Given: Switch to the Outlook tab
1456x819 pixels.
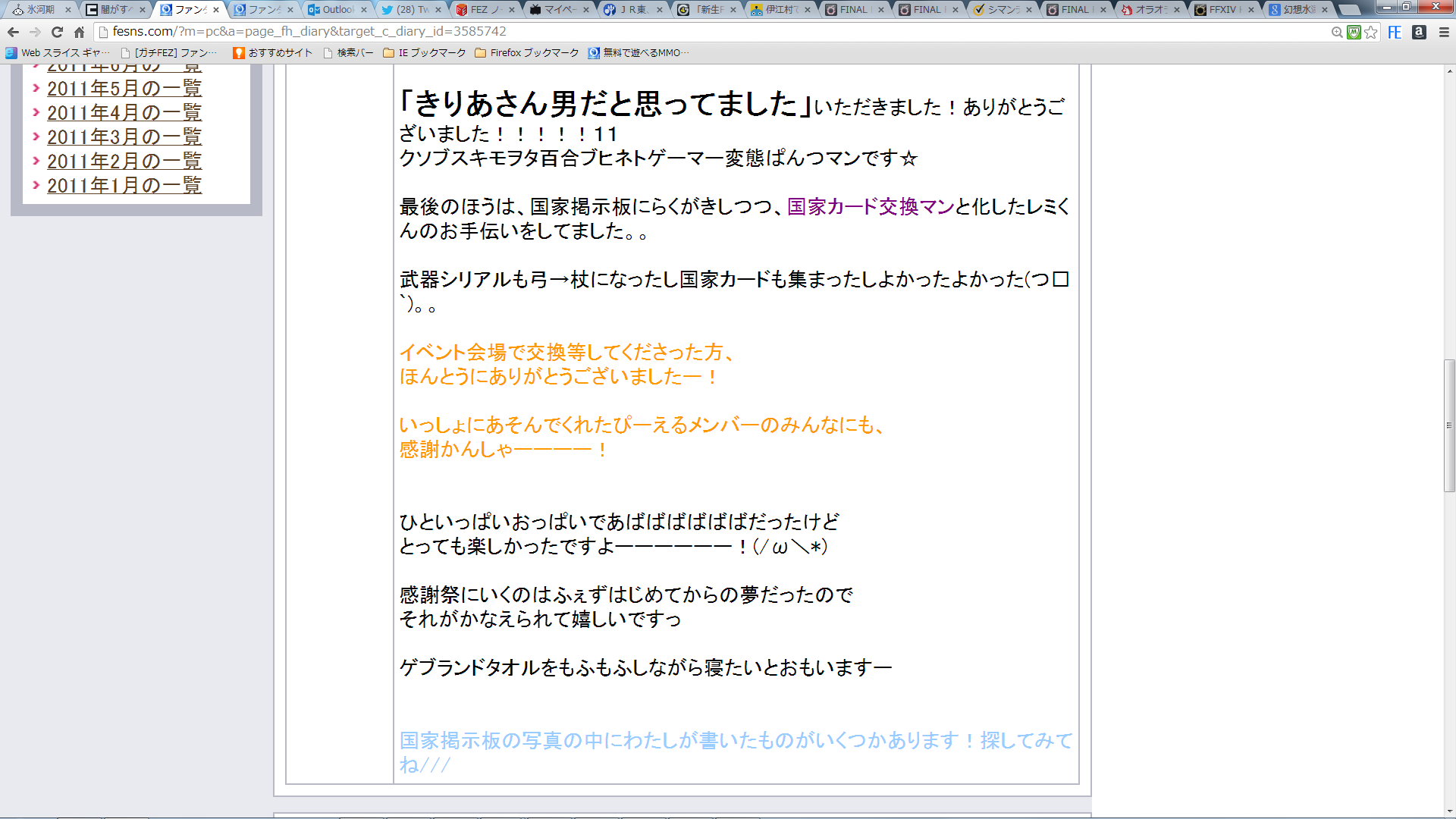Looking at the screenshot, I should tap(336, 10).
